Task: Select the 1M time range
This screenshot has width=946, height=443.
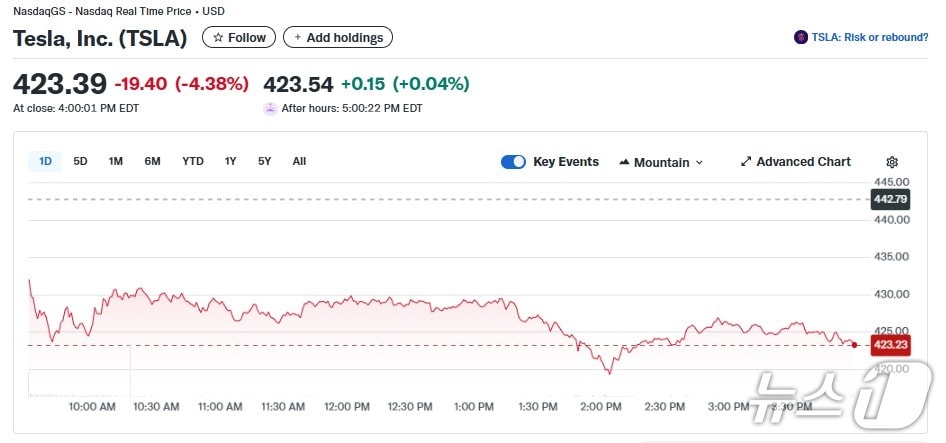Action: 116,161
